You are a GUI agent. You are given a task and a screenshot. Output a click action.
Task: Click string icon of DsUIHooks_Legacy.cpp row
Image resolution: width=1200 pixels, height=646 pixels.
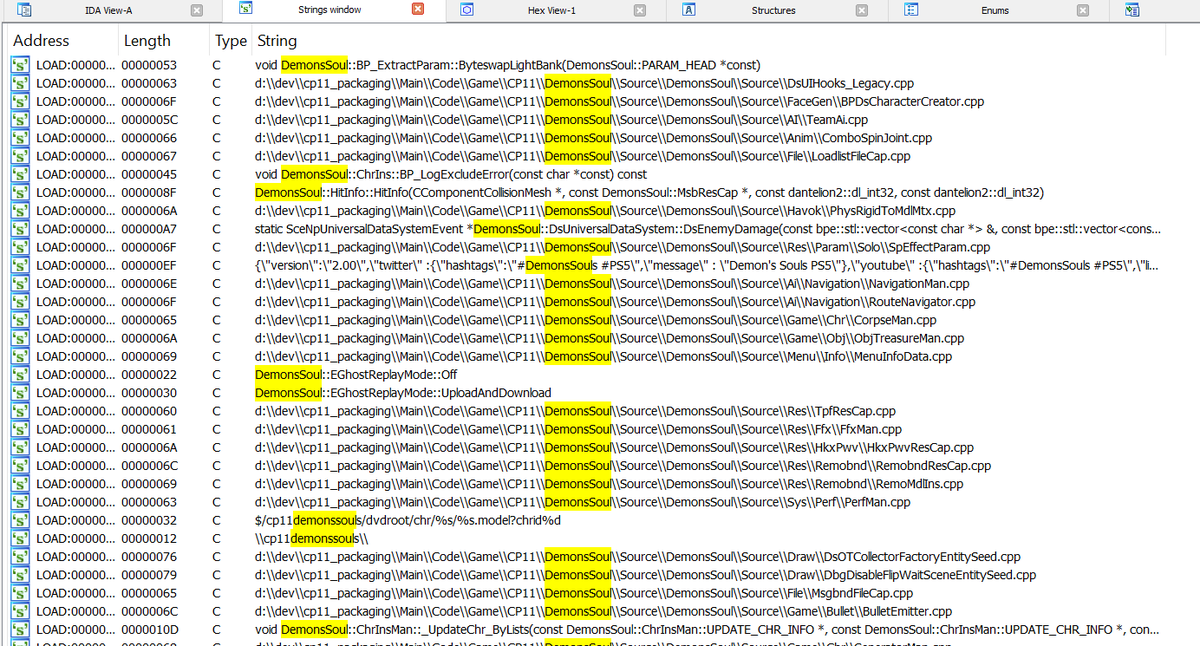(x=20, y=83)
